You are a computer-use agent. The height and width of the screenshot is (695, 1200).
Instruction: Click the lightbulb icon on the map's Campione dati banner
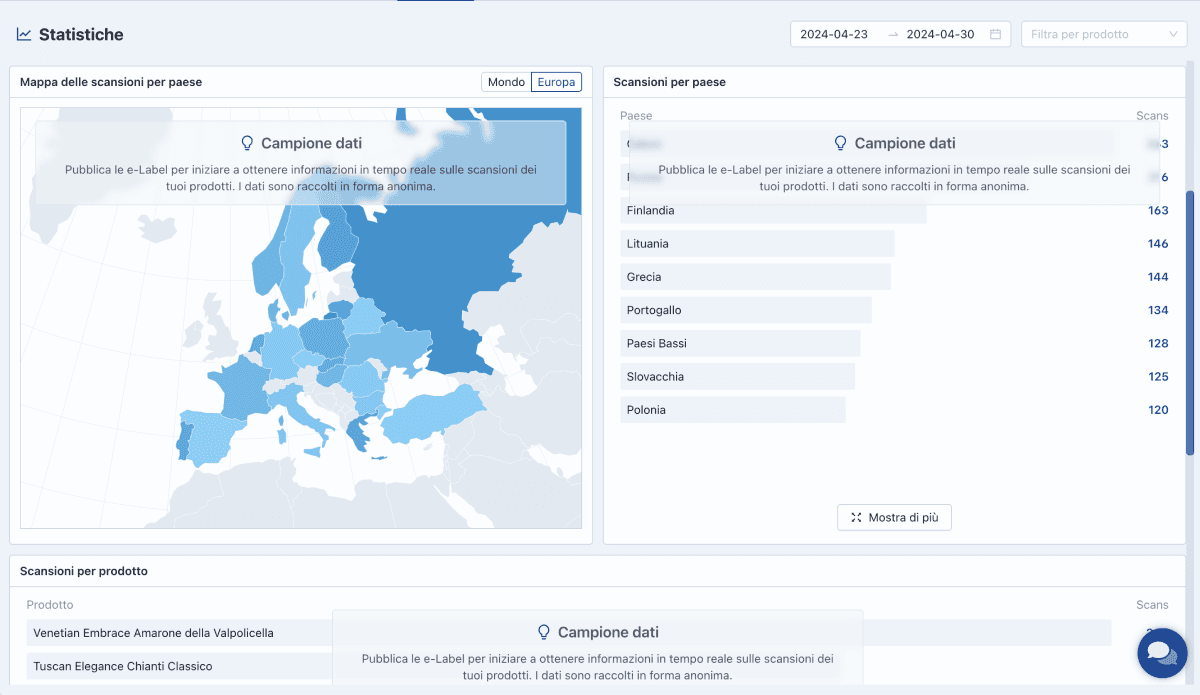click(247, 143)
